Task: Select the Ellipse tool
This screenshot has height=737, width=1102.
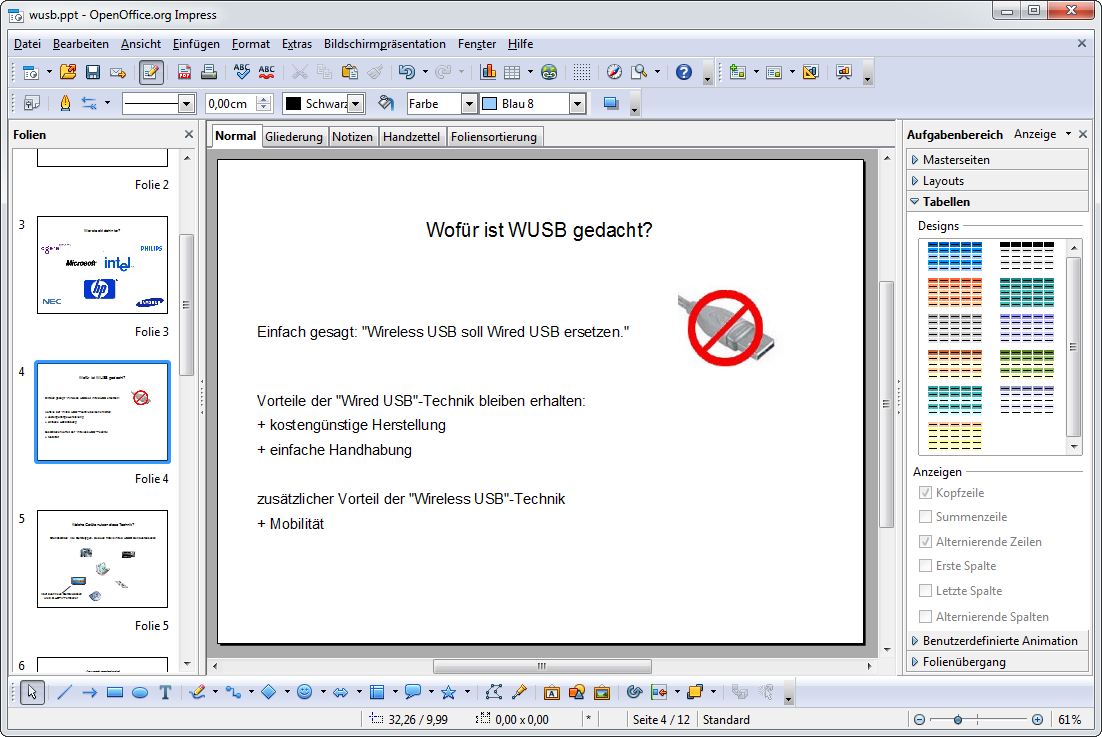Action: 139,692
